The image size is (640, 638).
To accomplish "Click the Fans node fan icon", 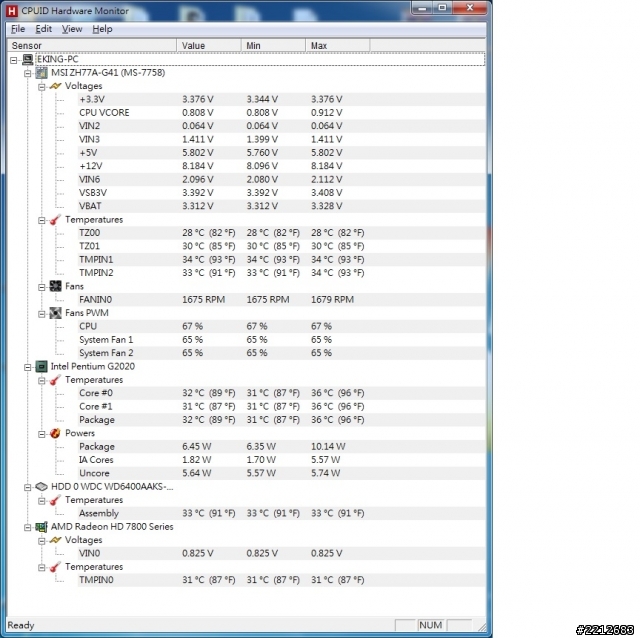I will [x=56, y=286].
